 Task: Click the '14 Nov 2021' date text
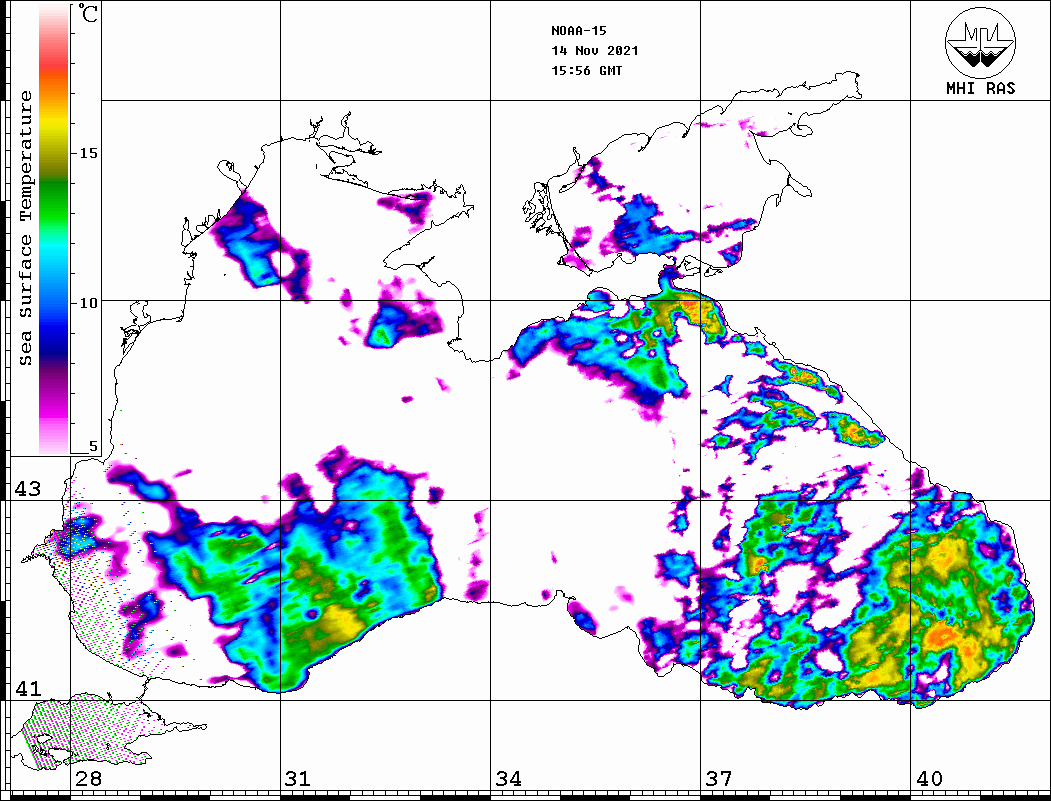pos(595,50)
